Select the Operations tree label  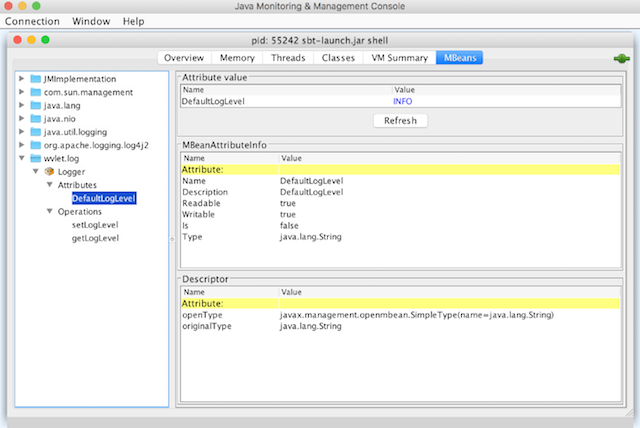(80, 211)
